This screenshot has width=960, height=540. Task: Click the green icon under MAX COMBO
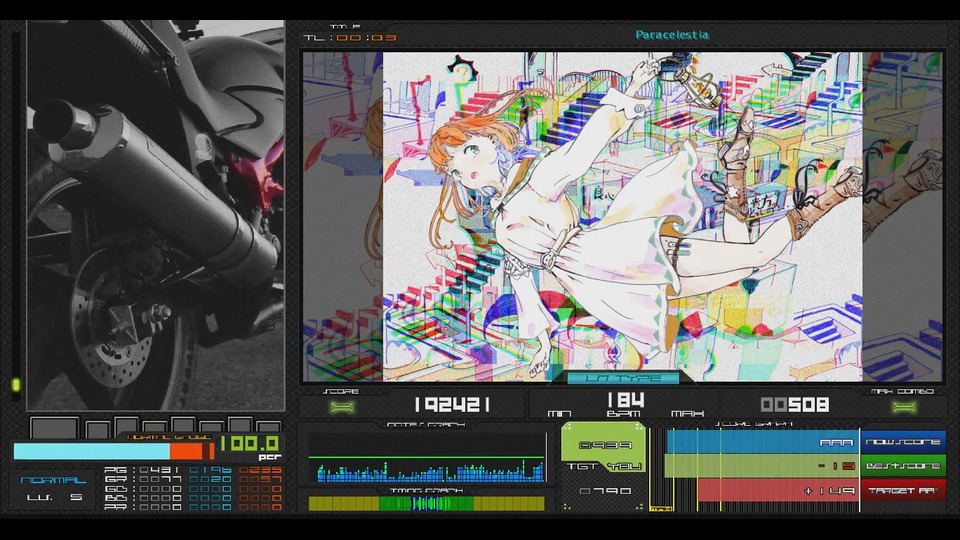point(904,407)
